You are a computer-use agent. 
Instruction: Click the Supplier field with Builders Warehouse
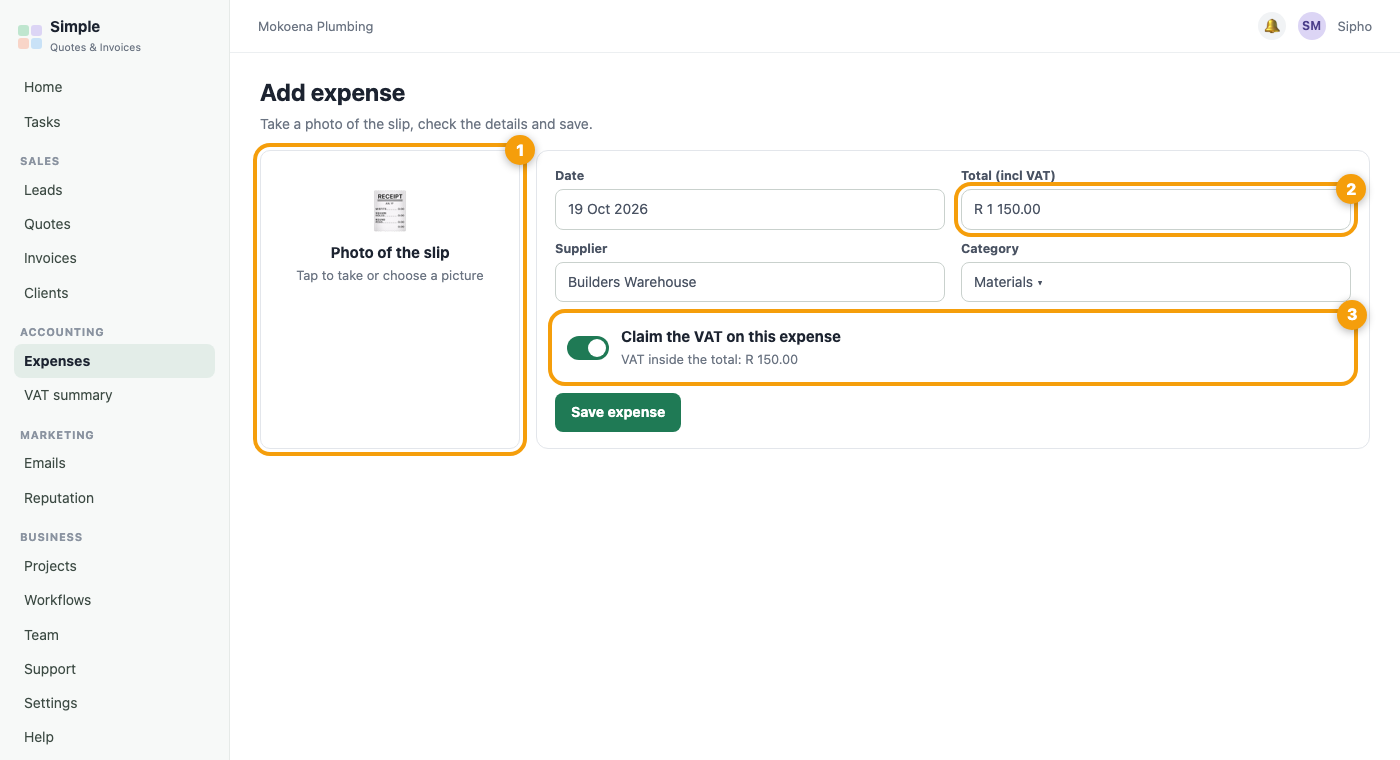pos(750,282)
